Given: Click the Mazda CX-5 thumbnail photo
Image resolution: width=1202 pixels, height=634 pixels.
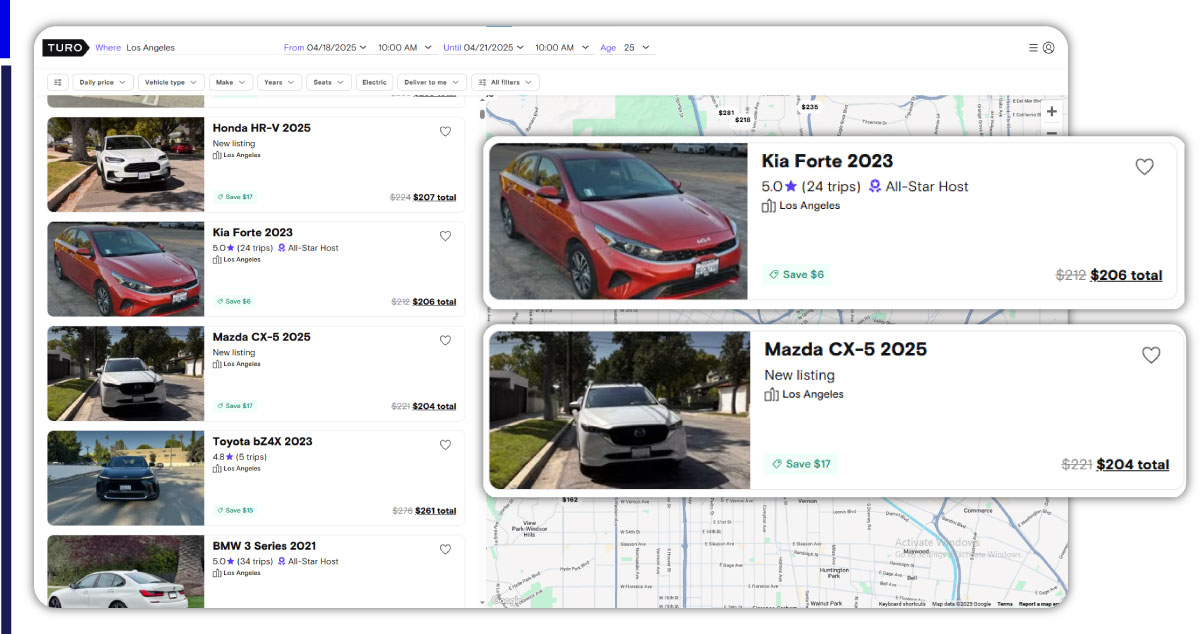Looking at the screenshot, I should [x=124, y=373].
